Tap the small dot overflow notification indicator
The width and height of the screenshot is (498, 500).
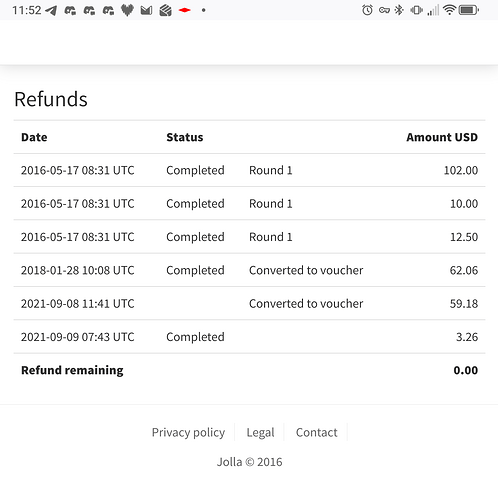tap(203, 10)
